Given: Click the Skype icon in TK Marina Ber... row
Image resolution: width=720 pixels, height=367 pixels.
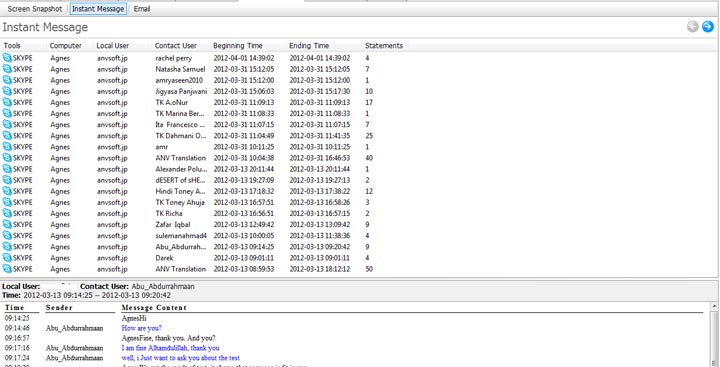Looking at the screenshot, I should click(x=7, y=113).
